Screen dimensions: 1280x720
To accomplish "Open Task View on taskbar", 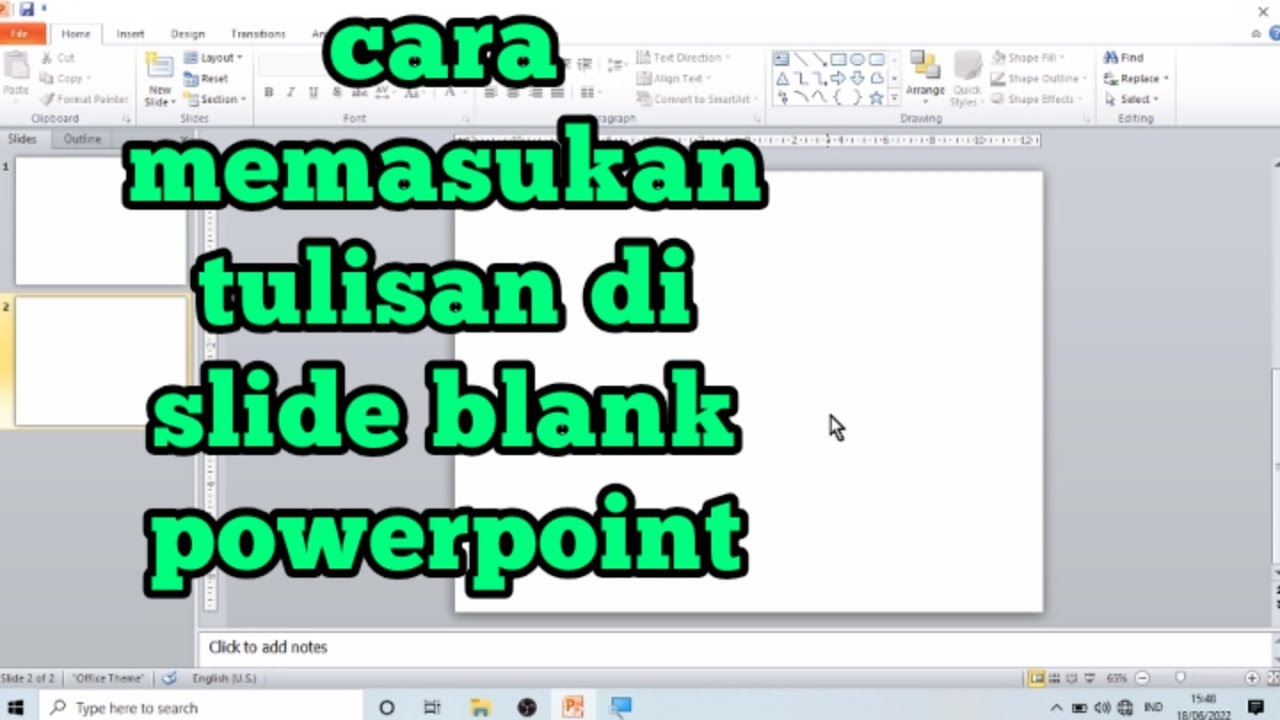I will point(432,707).
